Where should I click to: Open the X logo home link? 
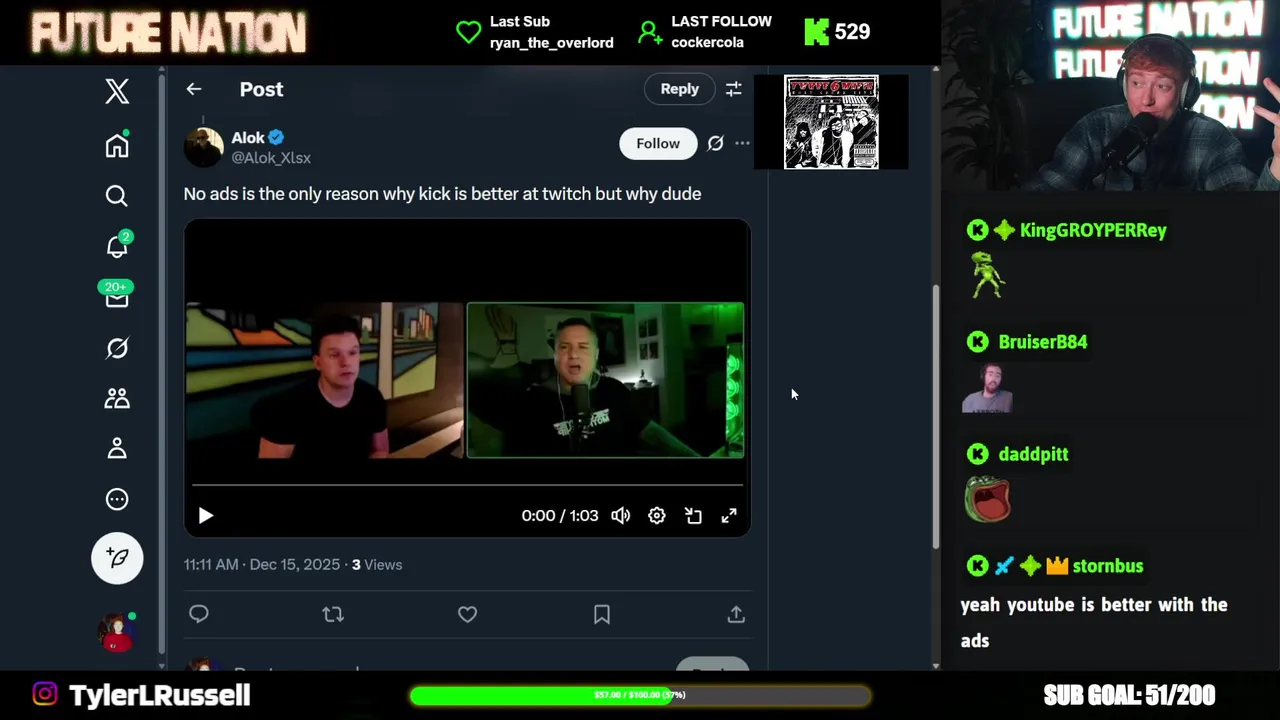tap(117, 91)
